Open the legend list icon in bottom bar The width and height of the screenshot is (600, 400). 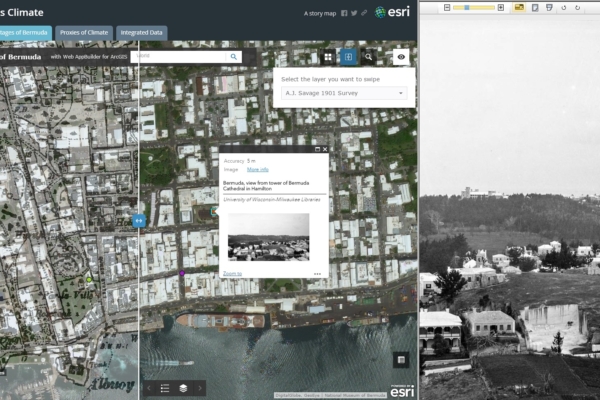(x=164, y=388)
